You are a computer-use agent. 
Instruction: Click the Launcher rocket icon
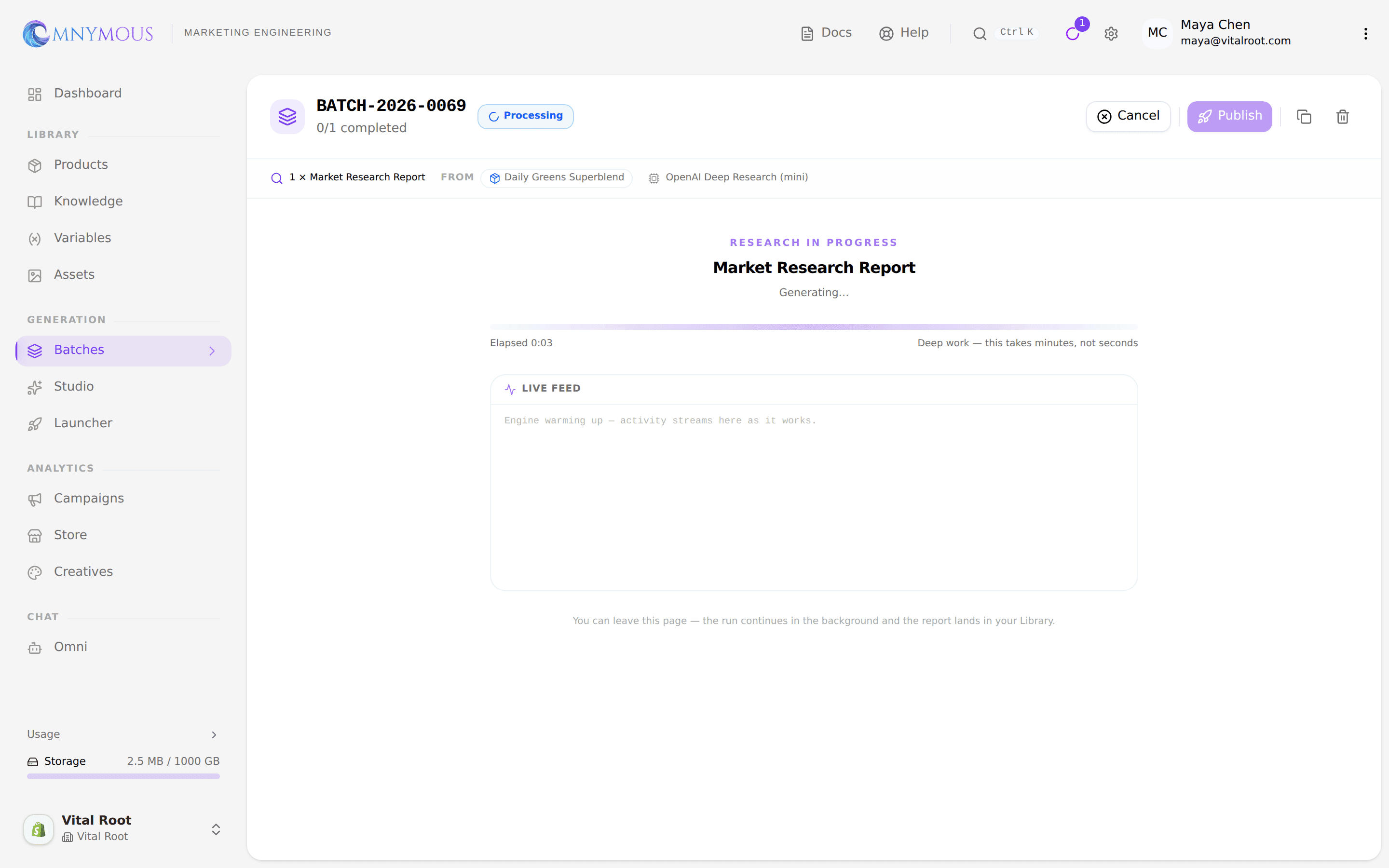click(35, 424)
